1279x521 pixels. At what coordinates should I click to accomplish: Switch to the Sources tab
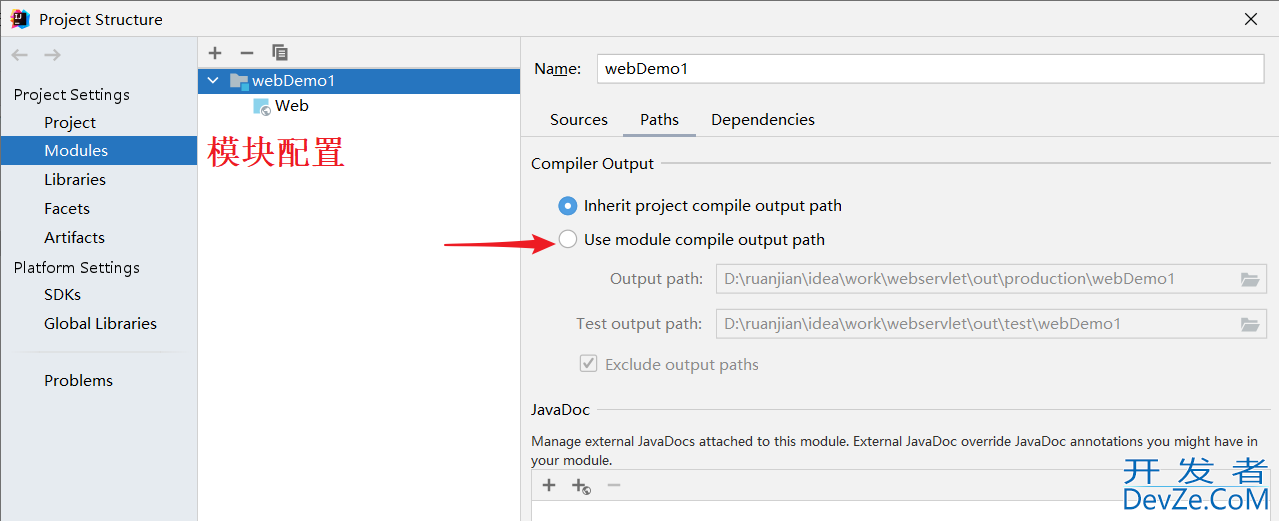pyautogui.click(x=579, y=120)
